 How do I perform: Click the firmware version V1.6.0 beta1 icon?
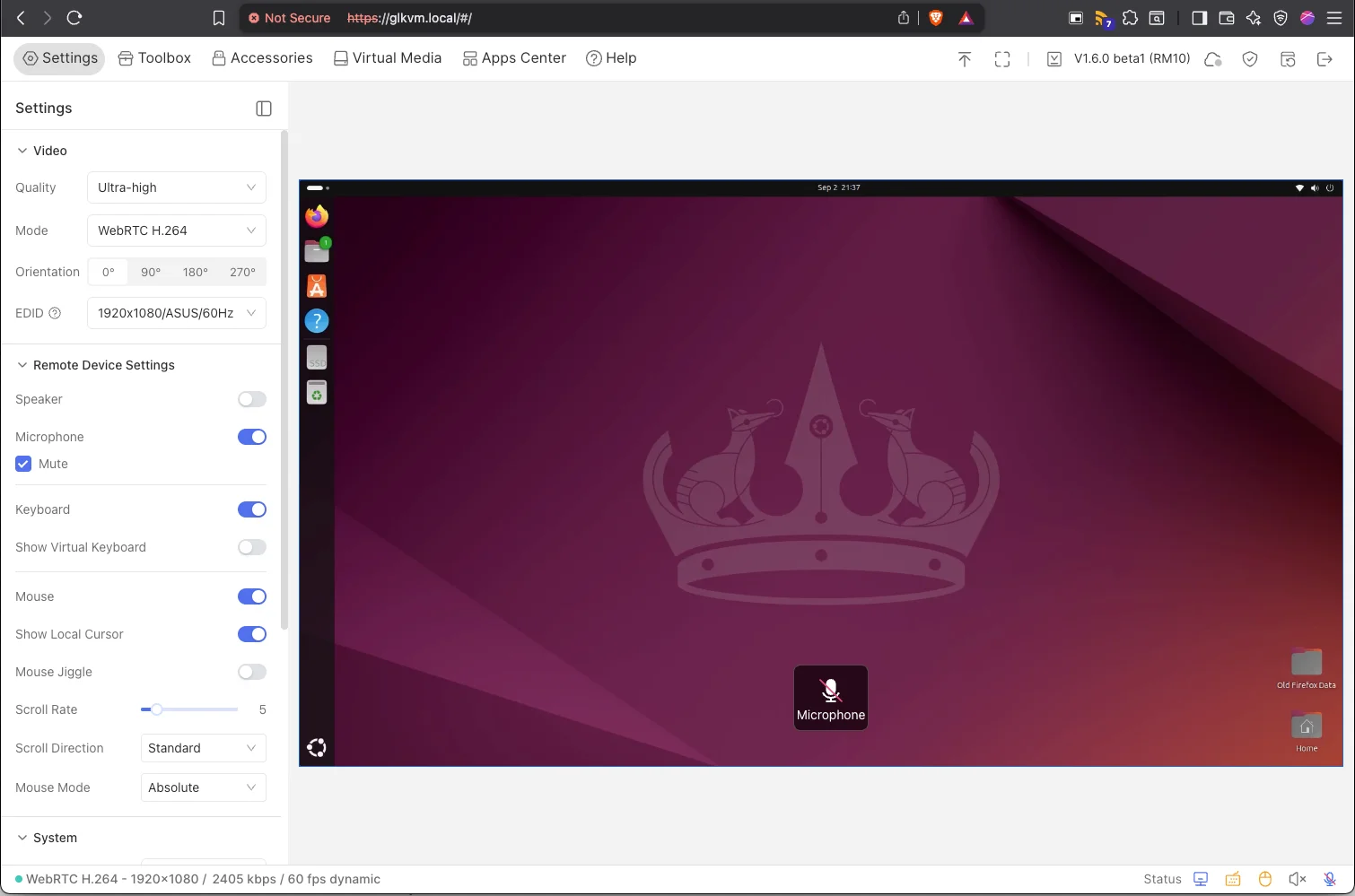point(1054,59)
